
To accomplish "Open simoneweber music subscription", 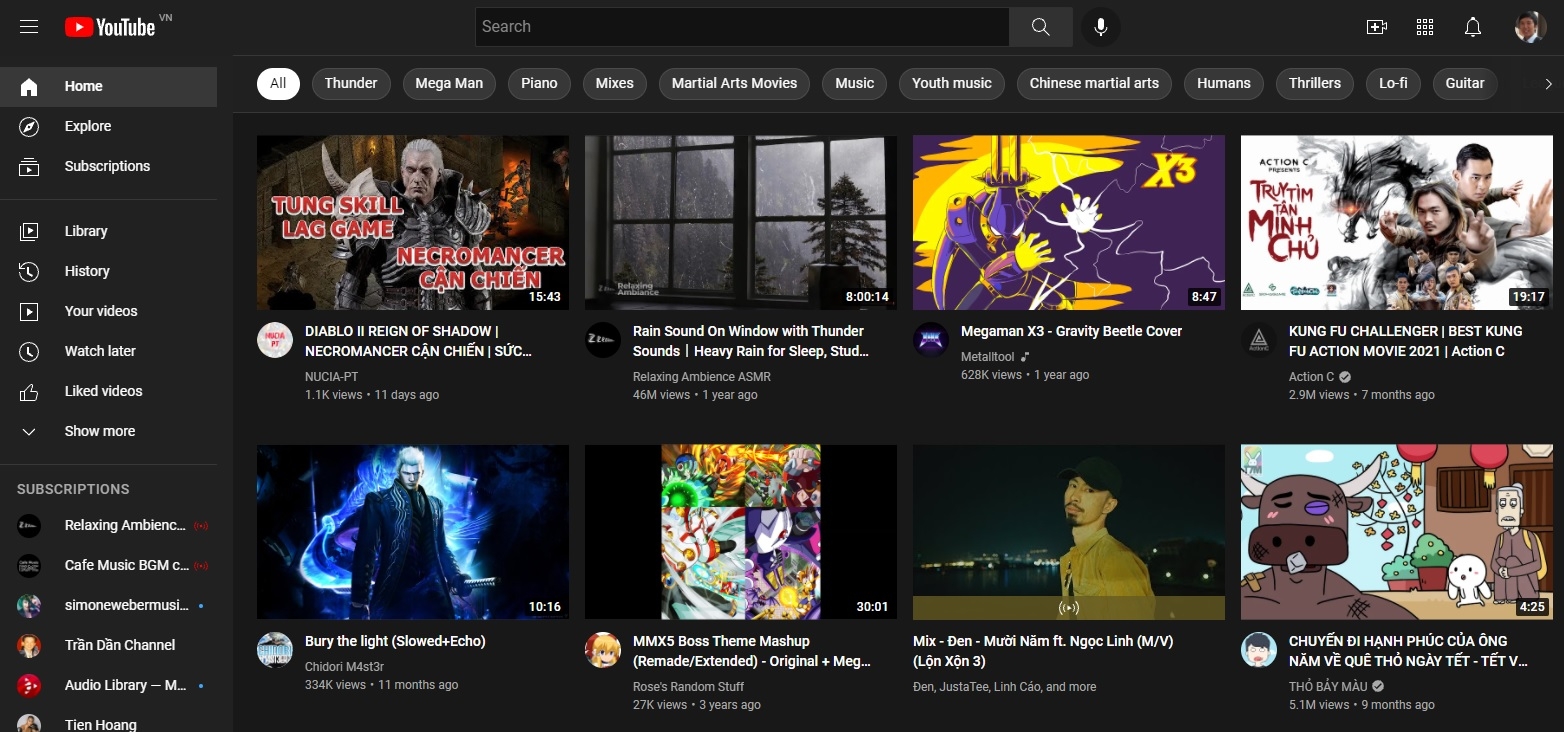I will pyautogui.click(x=108, y=605).
